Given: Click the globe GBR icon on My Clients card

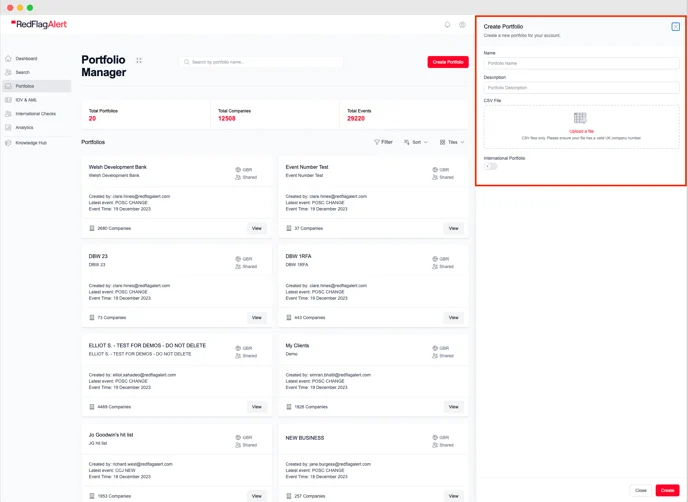Looking at the screenshot, I should click(435, 348).
